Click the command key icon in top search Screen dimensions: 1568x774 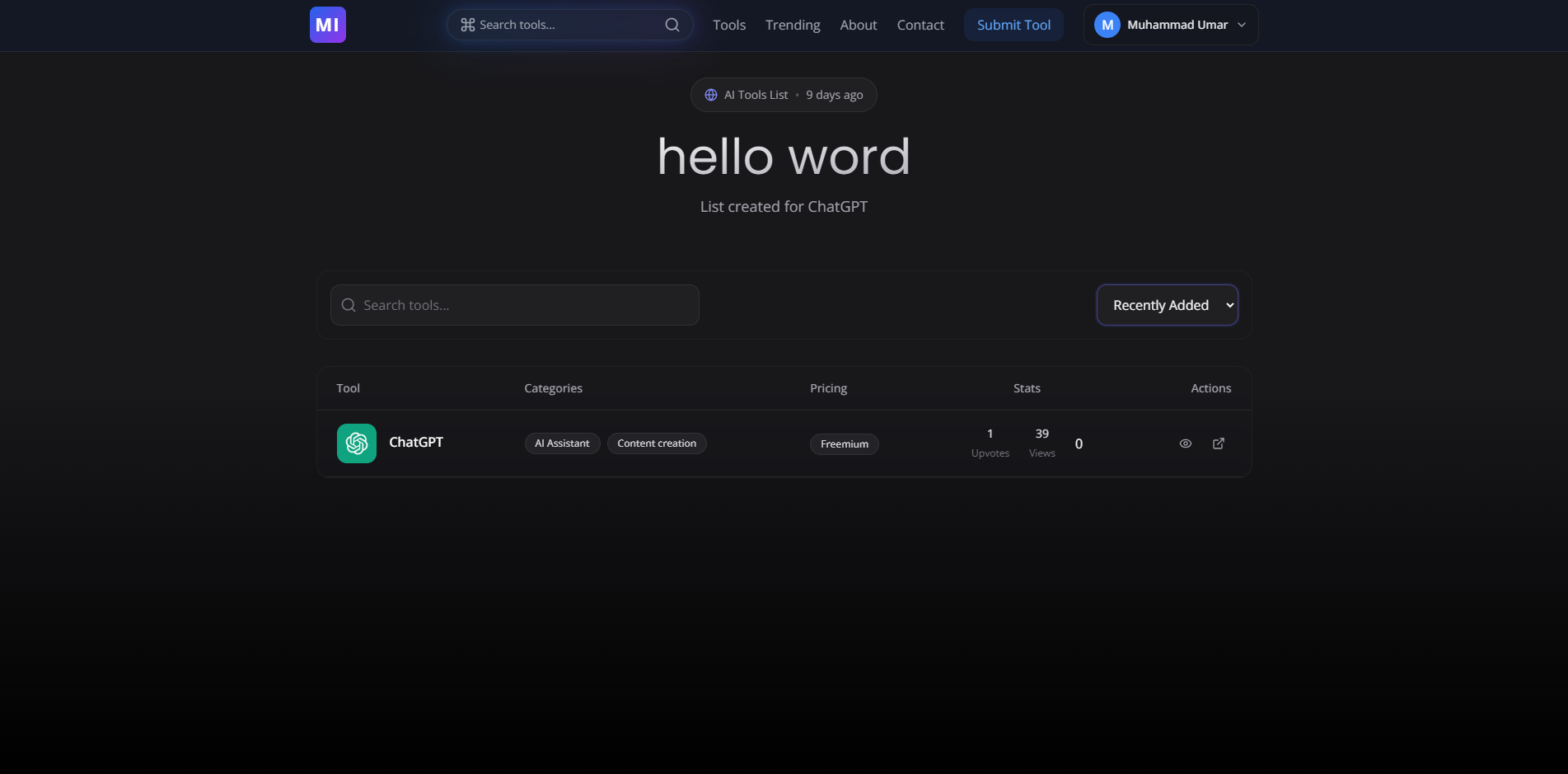pos(467,25)
